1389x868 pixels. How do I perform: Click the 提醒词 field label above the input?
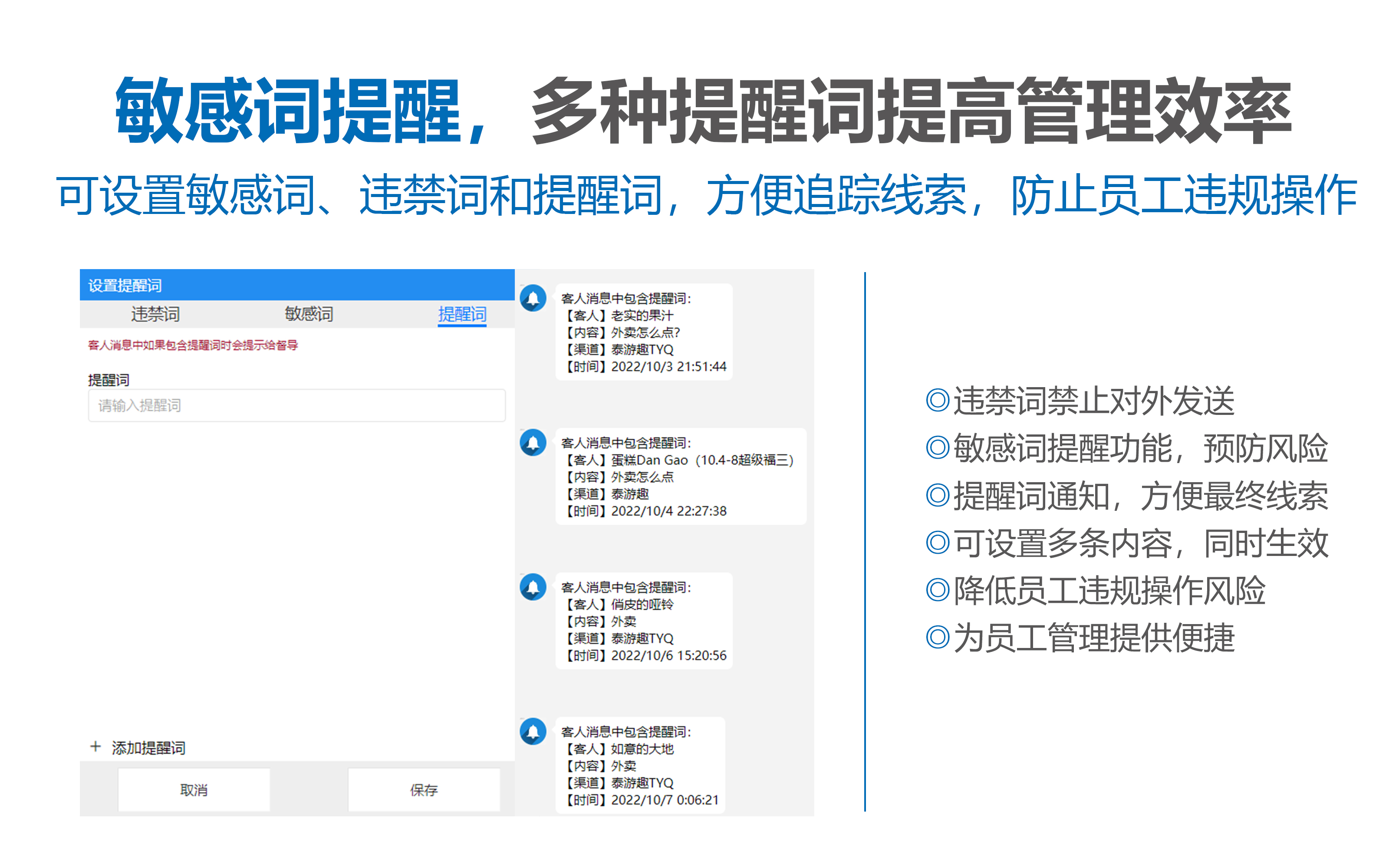tap(108, 379)
